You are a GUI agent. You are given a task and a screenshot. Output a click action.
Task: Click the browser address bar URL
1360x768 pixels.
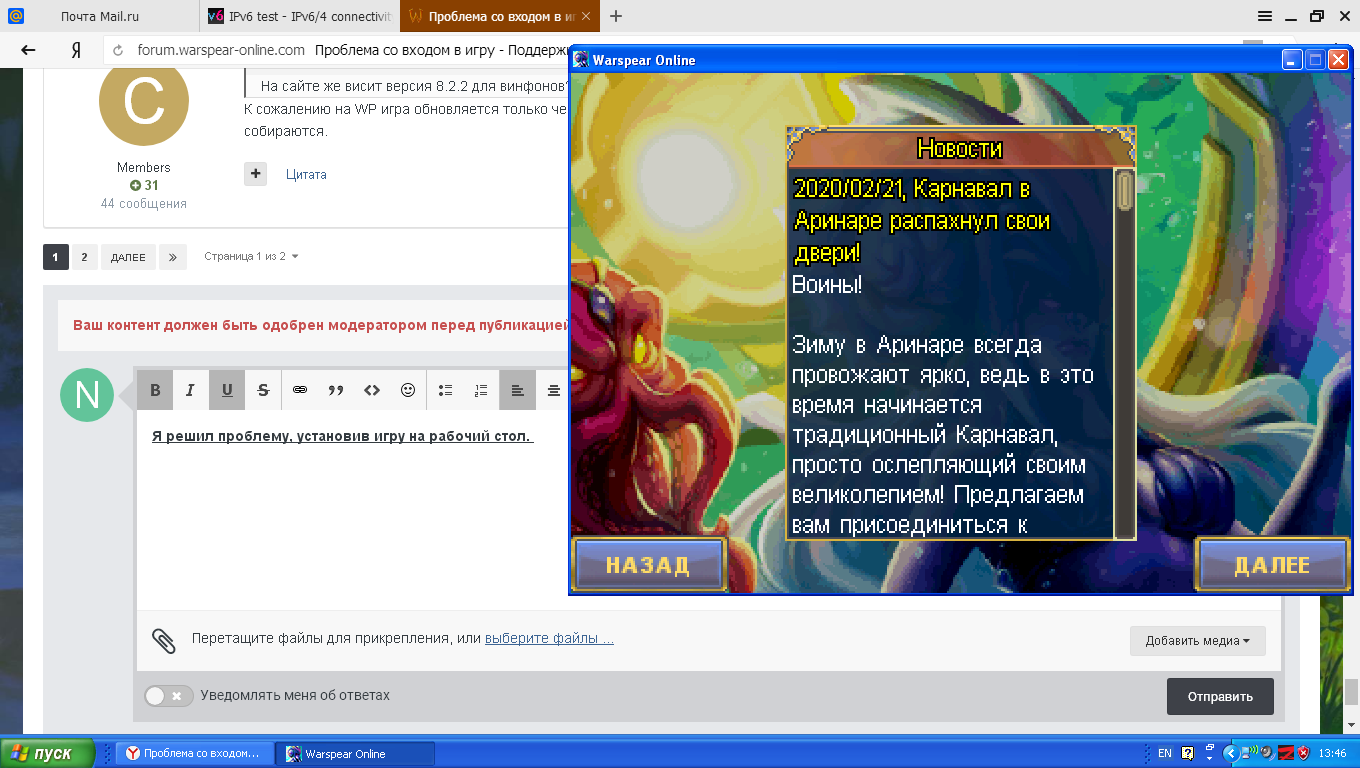(x=221, y=50)
